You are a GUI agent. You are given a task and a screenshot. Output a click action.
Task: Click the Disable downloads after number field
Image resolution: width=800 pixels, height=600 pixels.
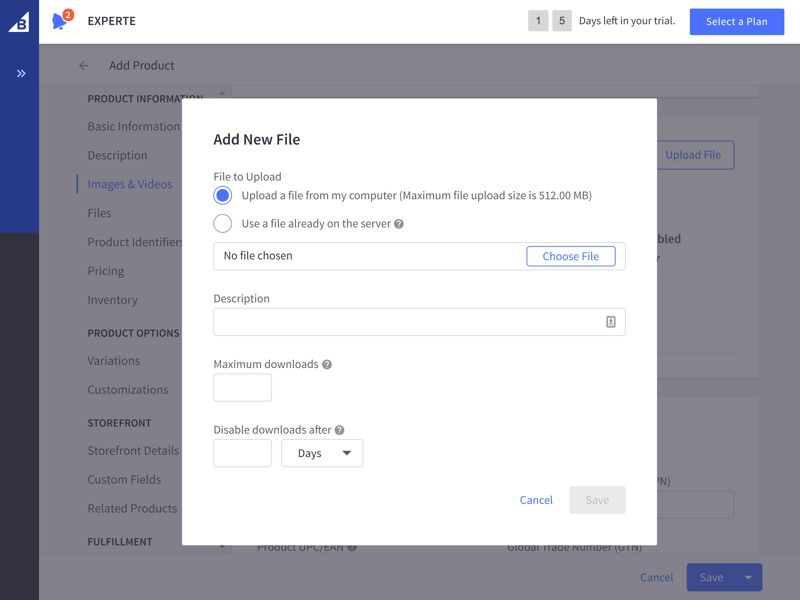(x=242, y=453)
